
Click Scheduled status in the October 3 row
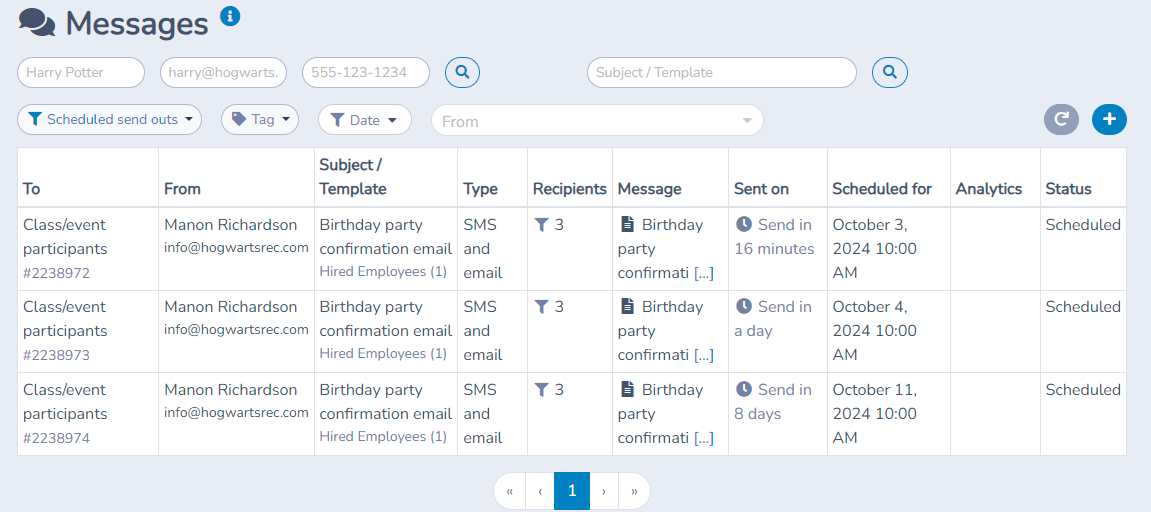1083,225
